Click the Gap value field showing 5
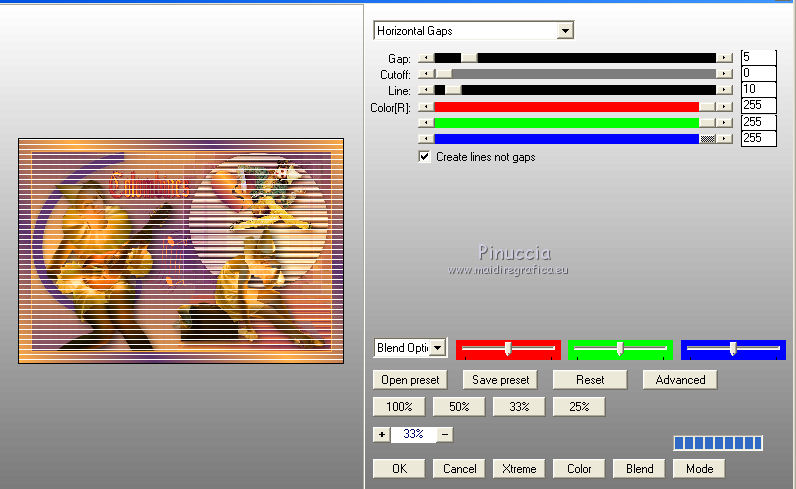Viewport: 796px width, 489px height. click(758, 57)
